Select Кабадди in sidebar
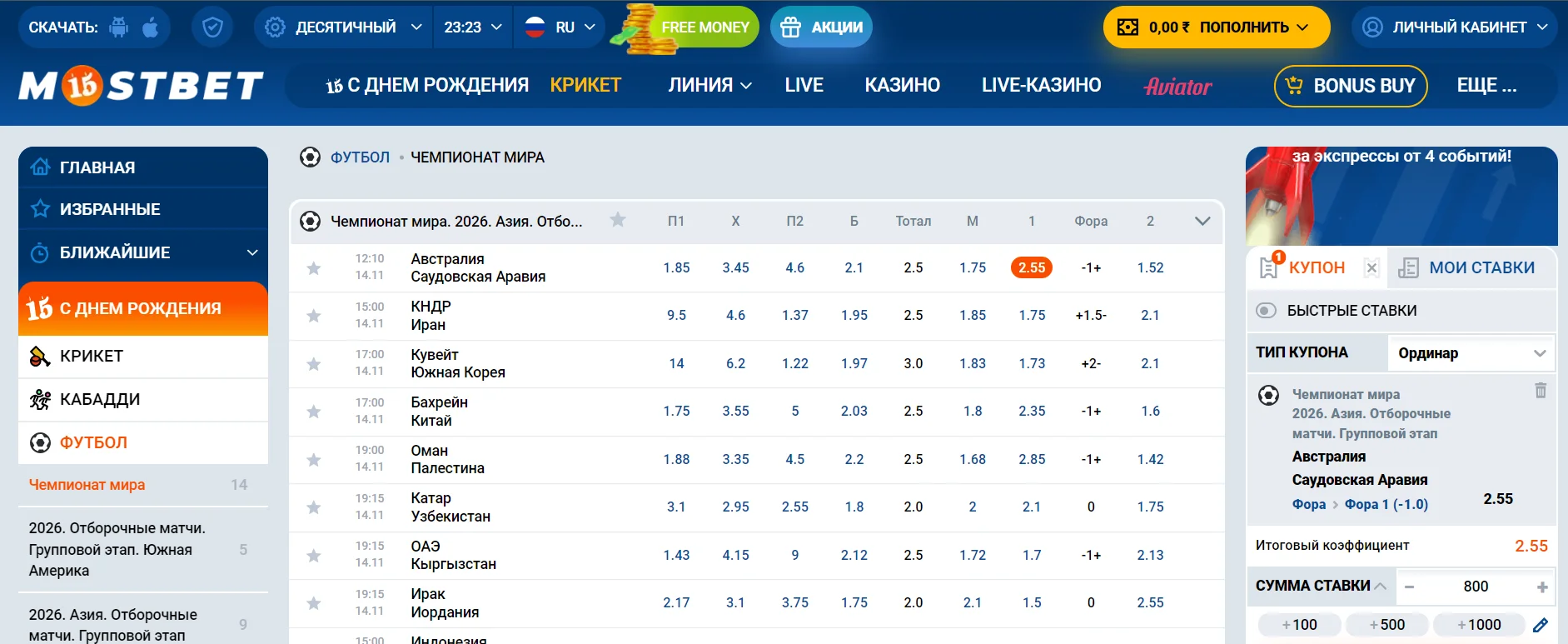 (143, 400)
